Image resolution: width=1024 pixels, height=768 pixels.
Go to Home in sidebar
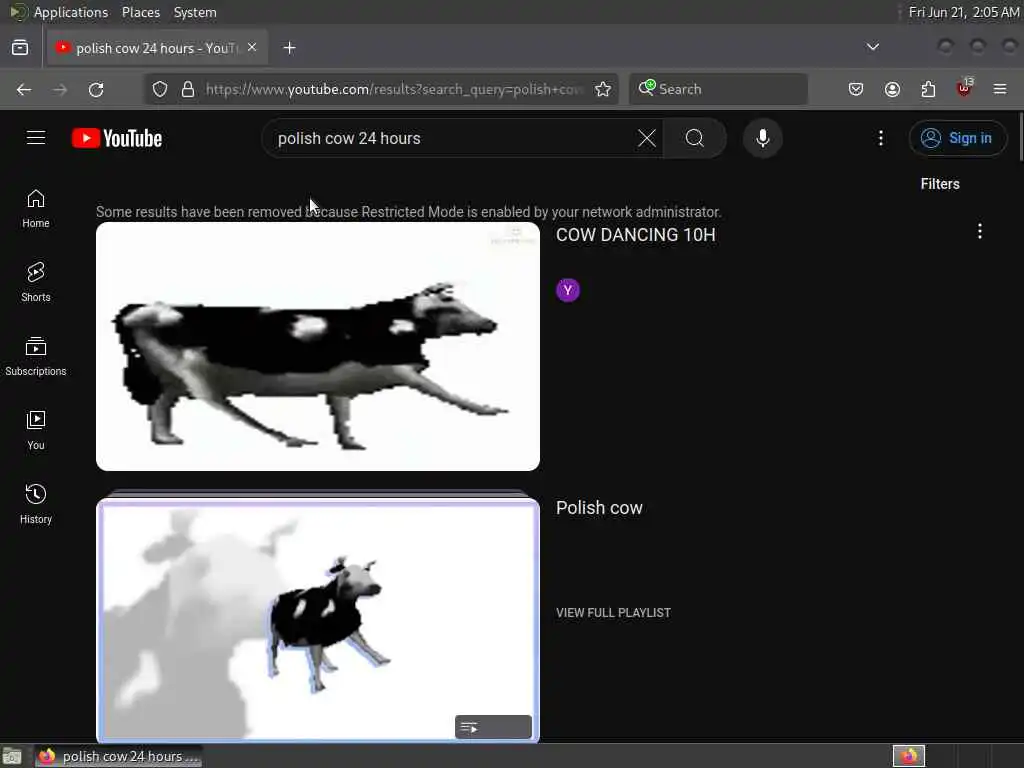[x=36, y=209]
